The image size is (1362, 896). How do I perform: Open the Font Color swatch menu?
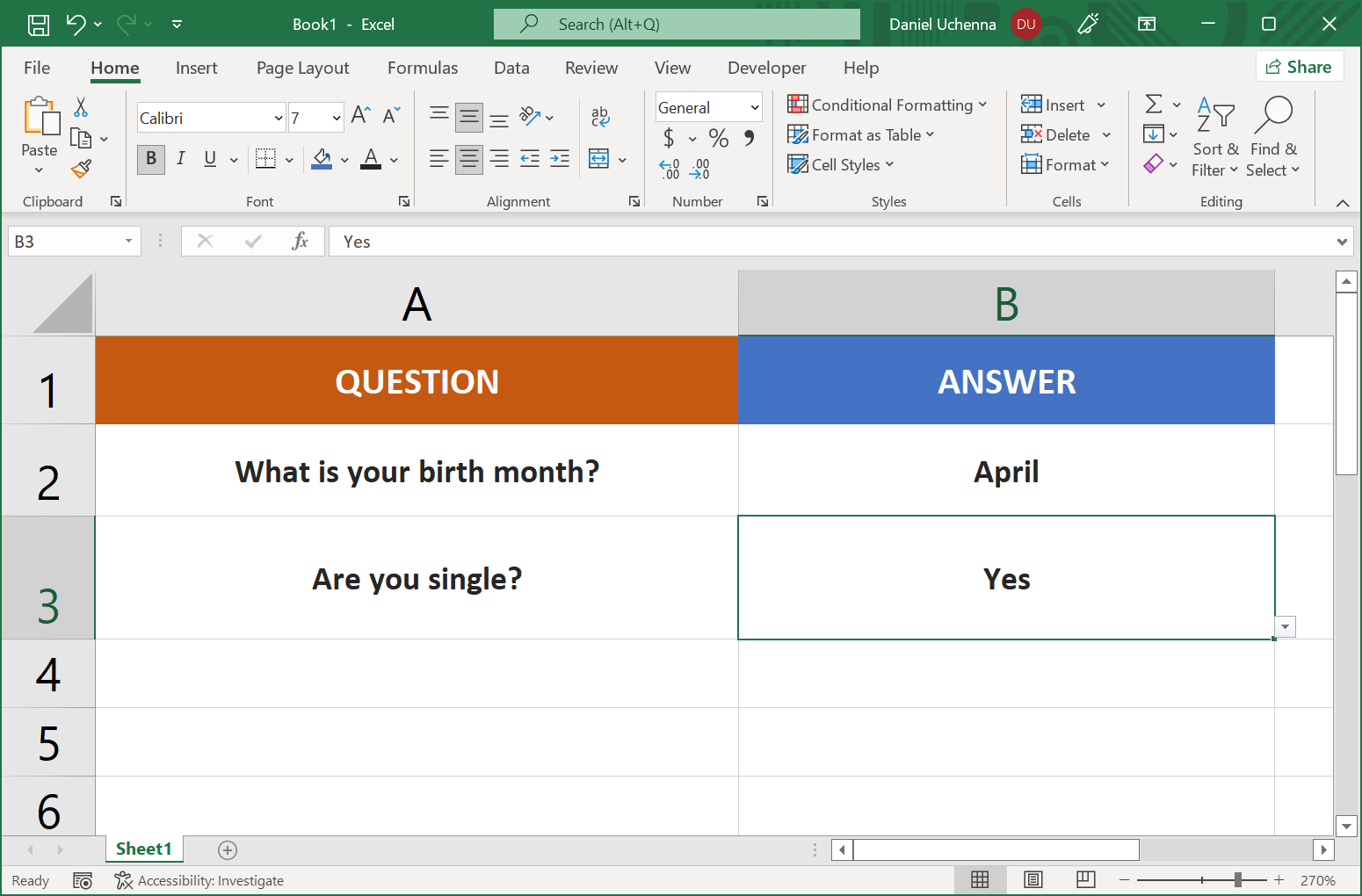(391, 159)
